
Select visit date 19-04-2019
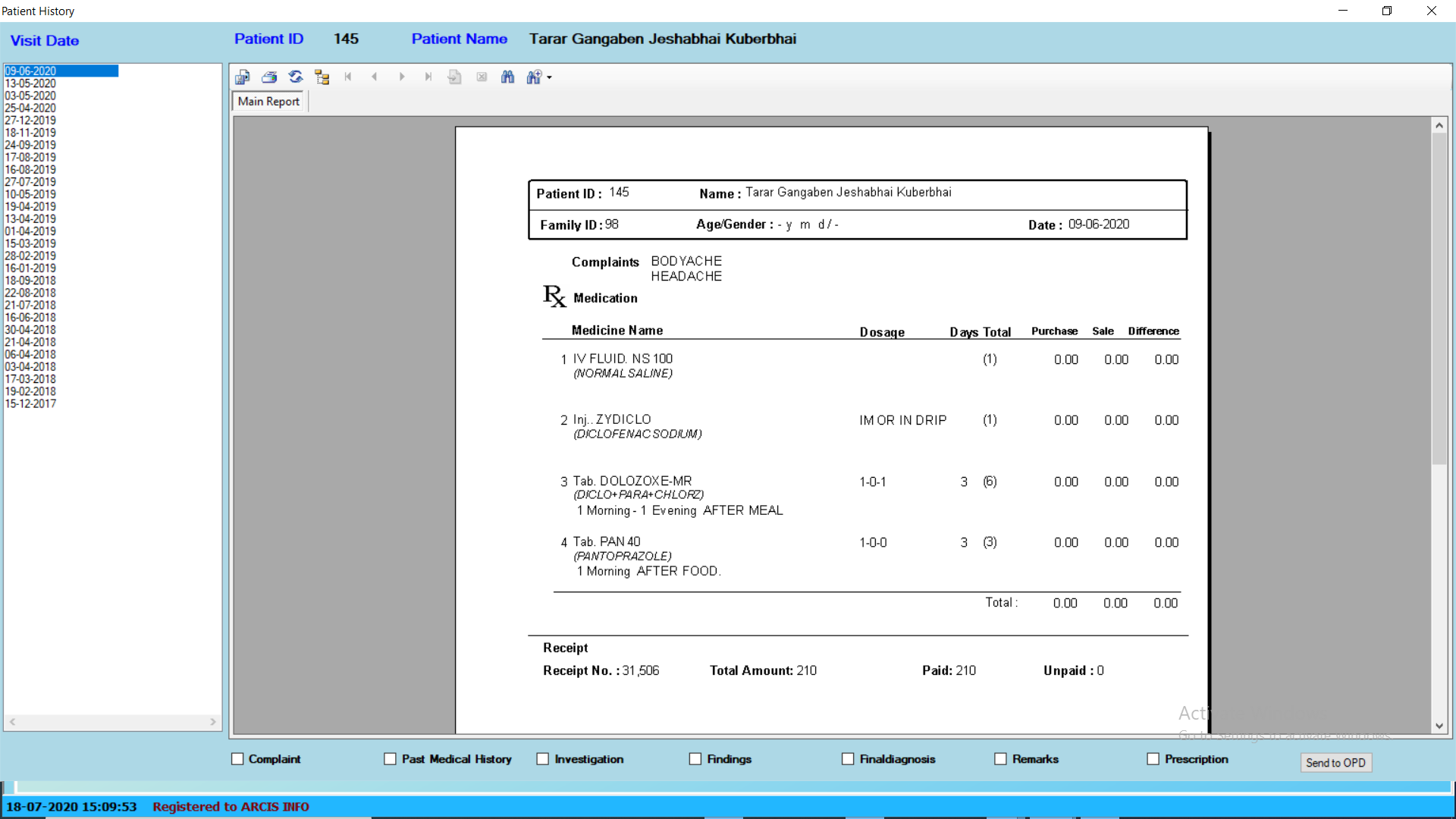coord(31,207)
